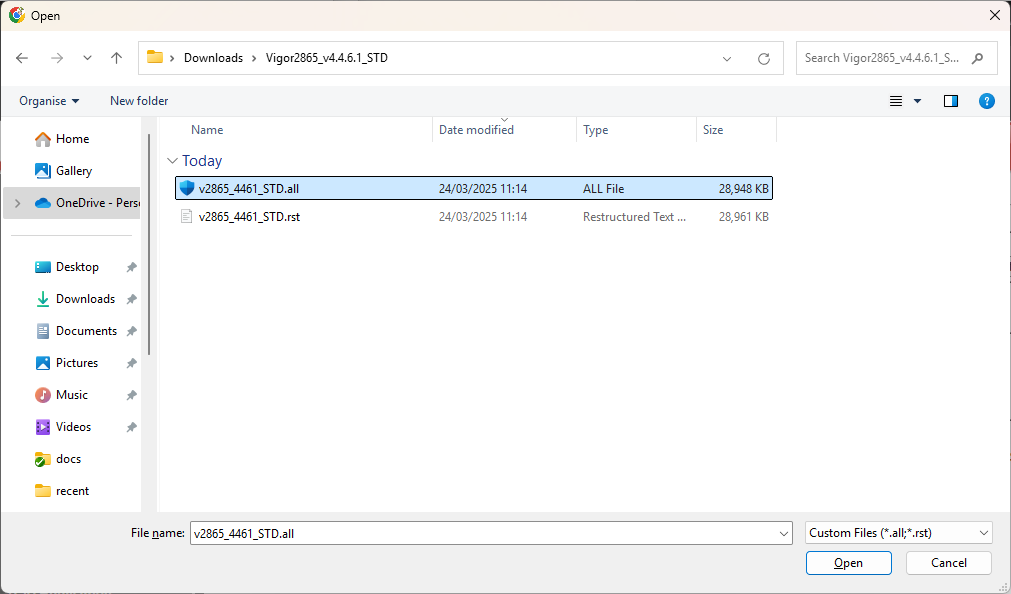
Task: Open the Organise menu
Action: click(49, 101)
